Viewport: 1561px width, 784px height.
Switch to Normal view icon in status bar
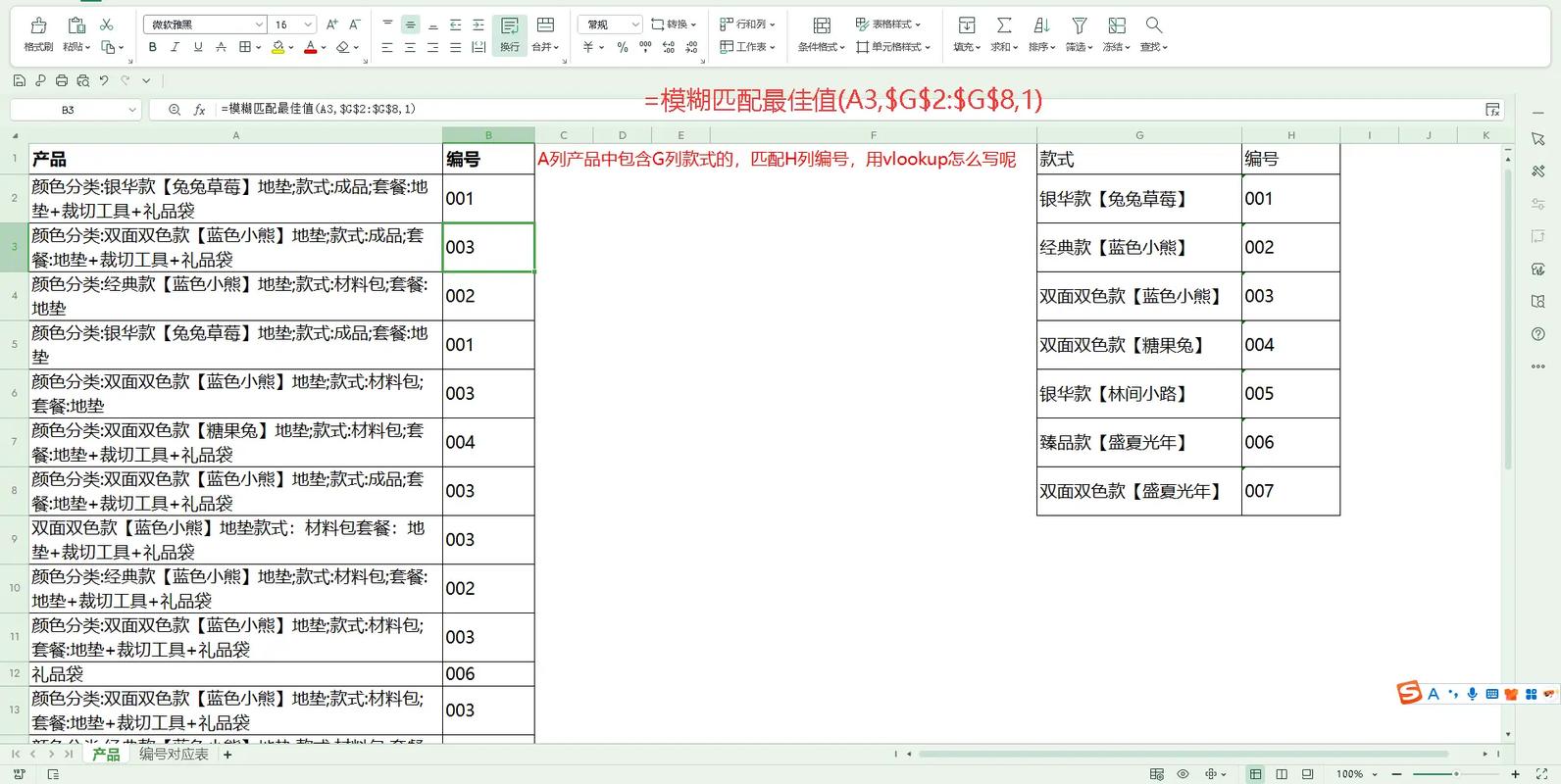(1255, 774)
